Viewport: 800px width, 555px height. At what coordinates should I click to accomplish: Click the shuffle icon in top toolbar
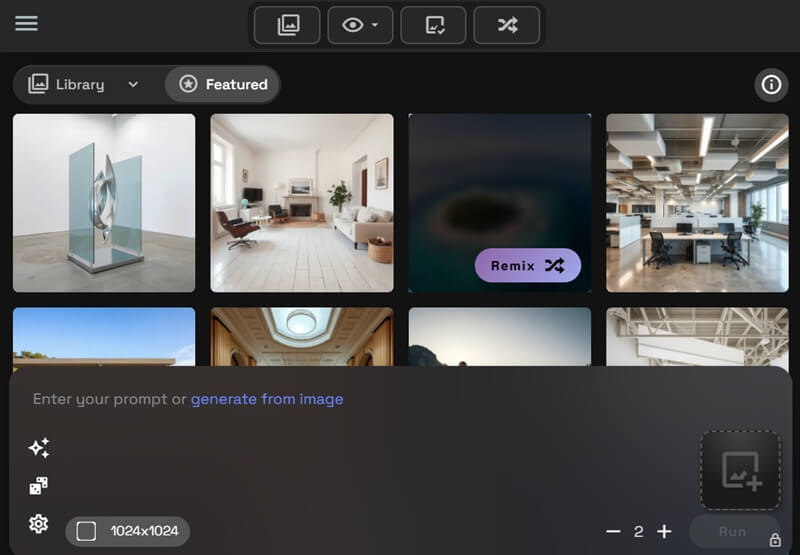[506, 25]
